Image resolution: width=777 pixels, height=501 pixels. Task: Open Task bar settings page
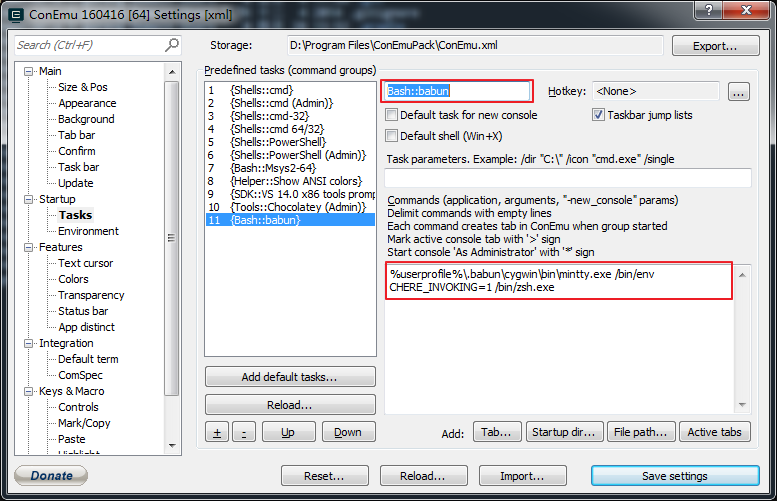tap(78, 167)
